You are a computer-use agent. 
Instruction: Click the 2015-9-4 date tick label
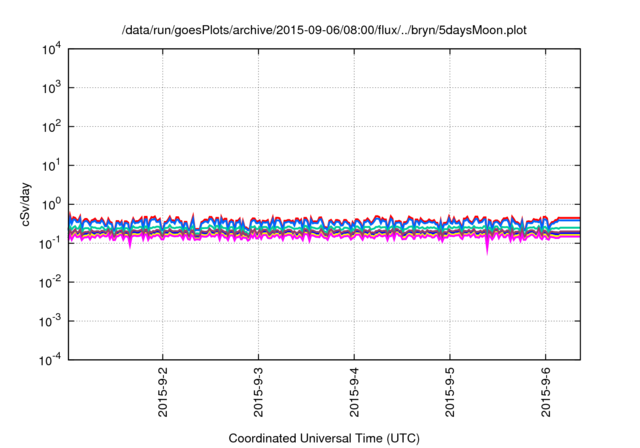pos(354,392)
